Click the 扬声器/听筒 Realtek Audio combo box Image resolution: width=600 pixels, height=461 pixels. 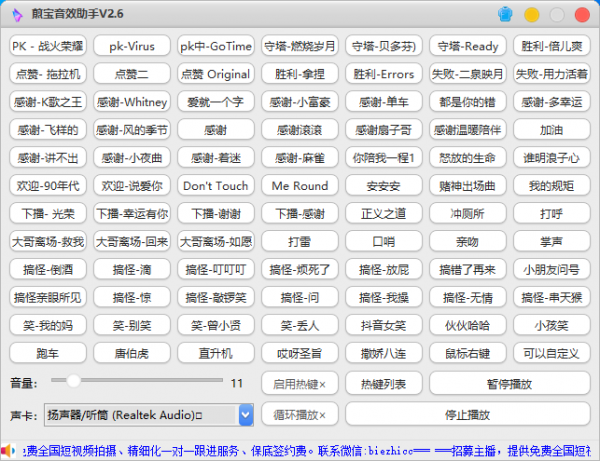point(149,415)
